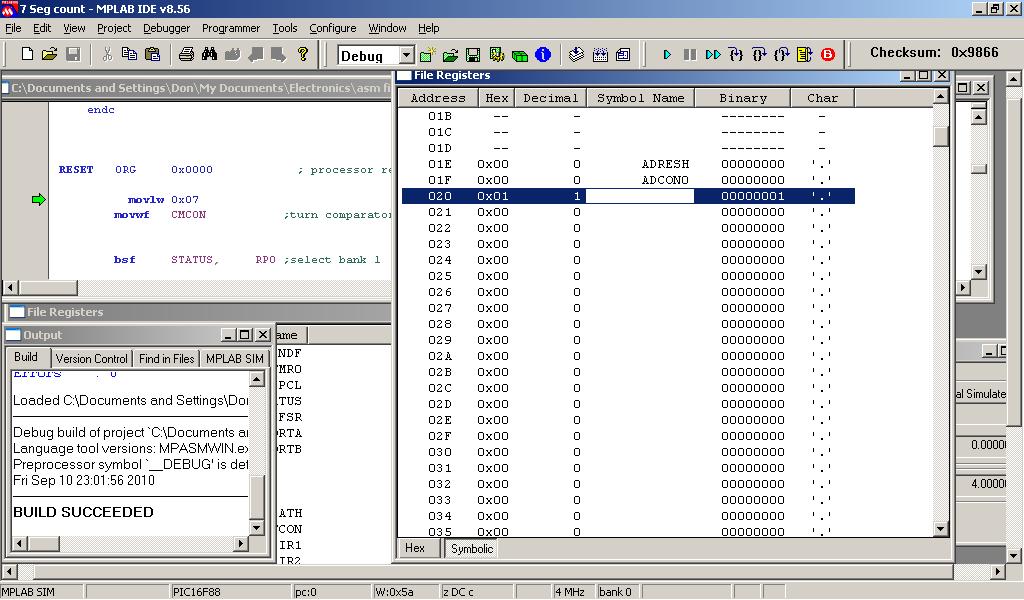Image resolution: width=1024 pixels, height=600 pixels.
Task: Open the Debugger menu
Action: click(x=167, y=28)
